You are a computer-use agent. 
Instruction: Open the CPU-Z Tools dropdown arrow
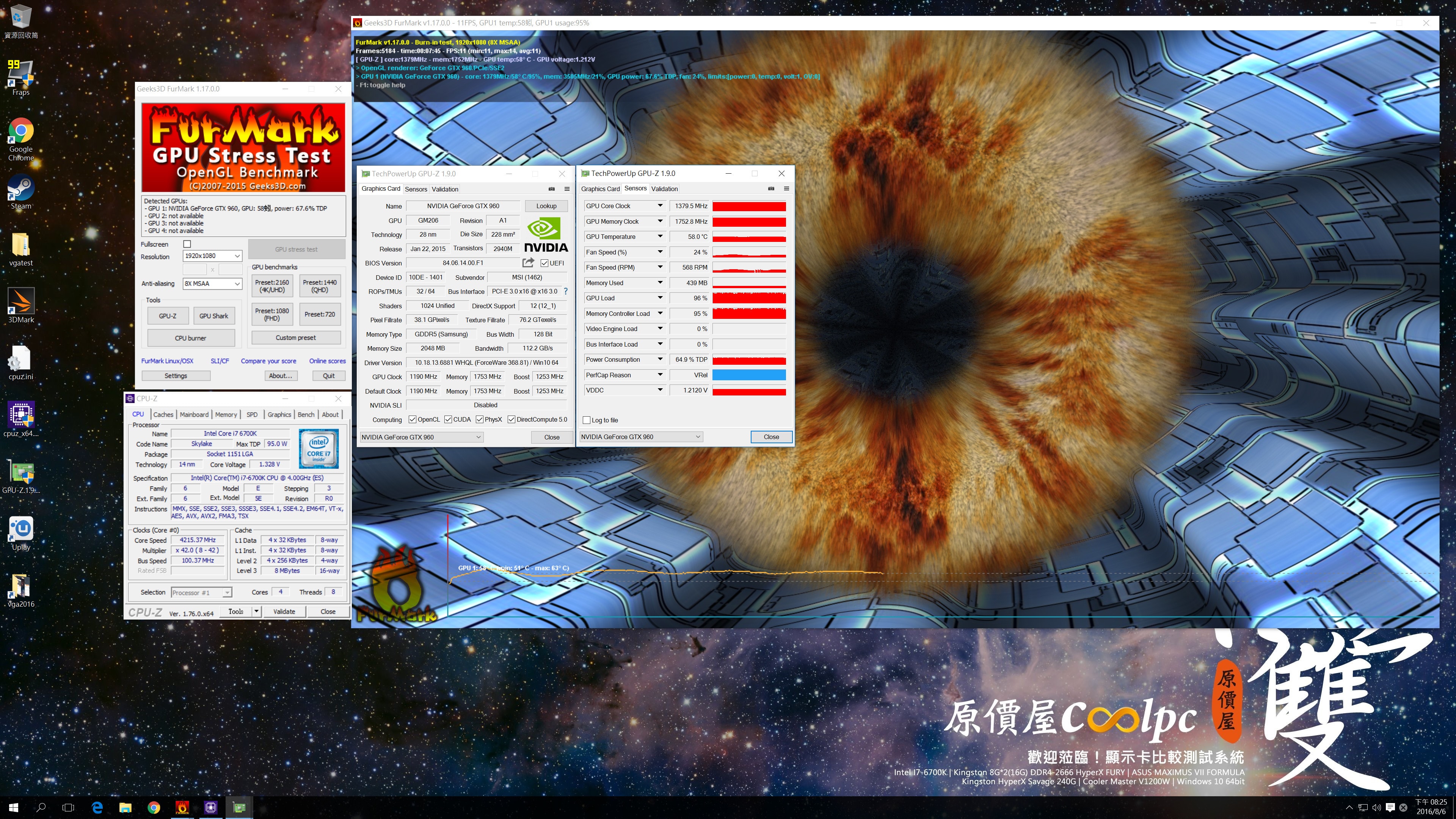point(256,612)
